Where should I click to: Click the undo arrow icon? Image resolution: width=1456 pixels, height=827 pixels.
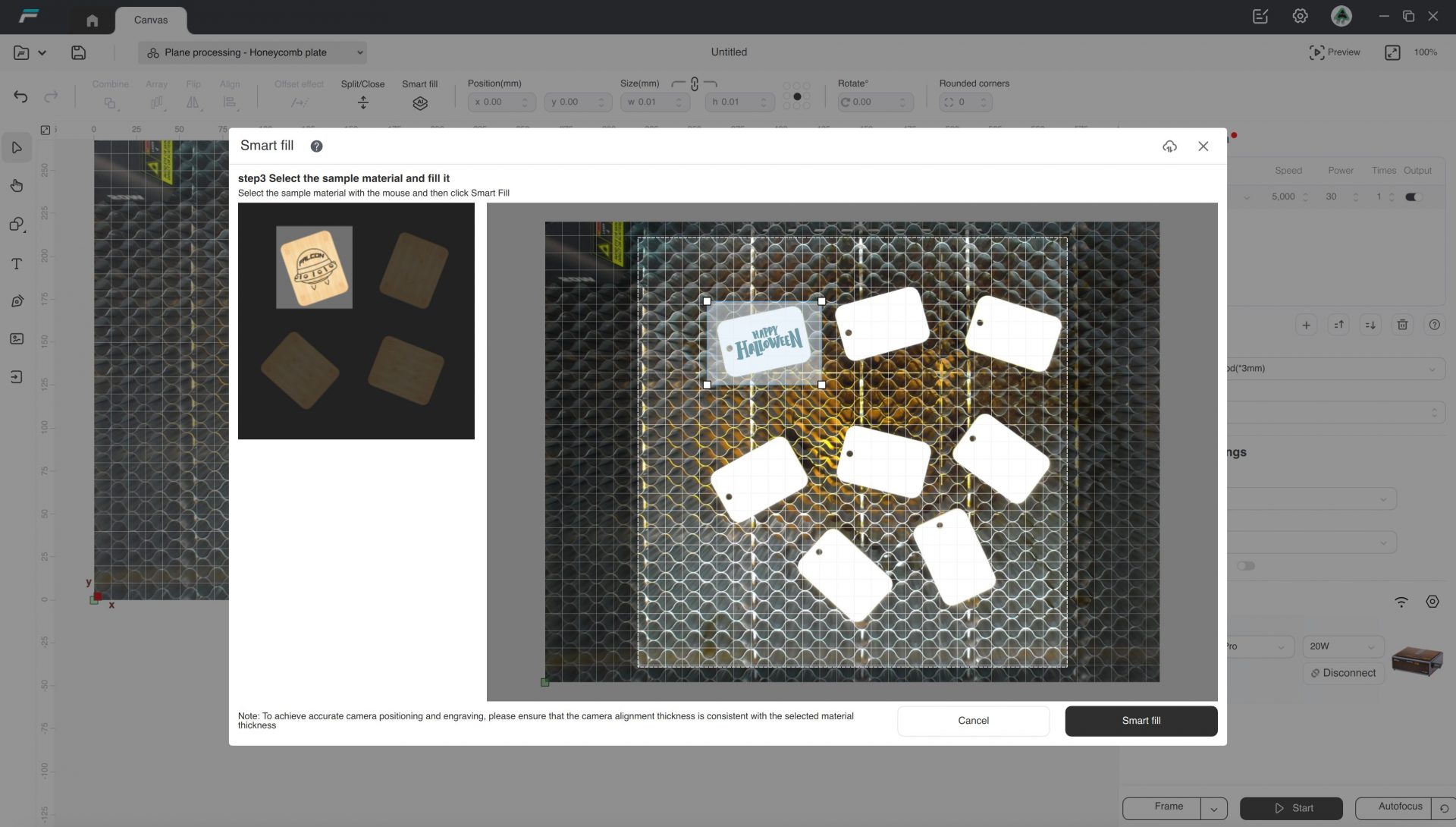tap(20, 96)
